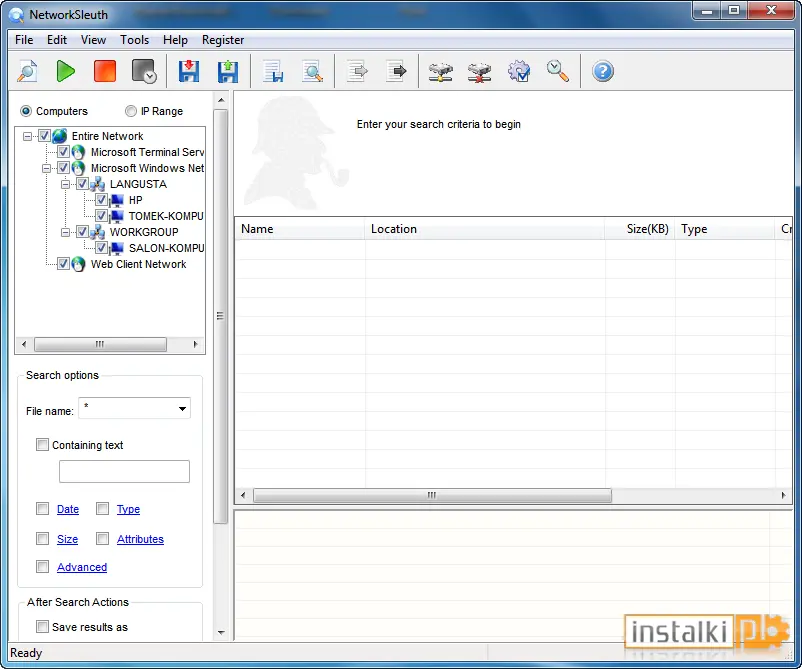Viewport: 802px width, 669px height.
Task: Open the settings gear icon in toolbar
Action: 519,71
